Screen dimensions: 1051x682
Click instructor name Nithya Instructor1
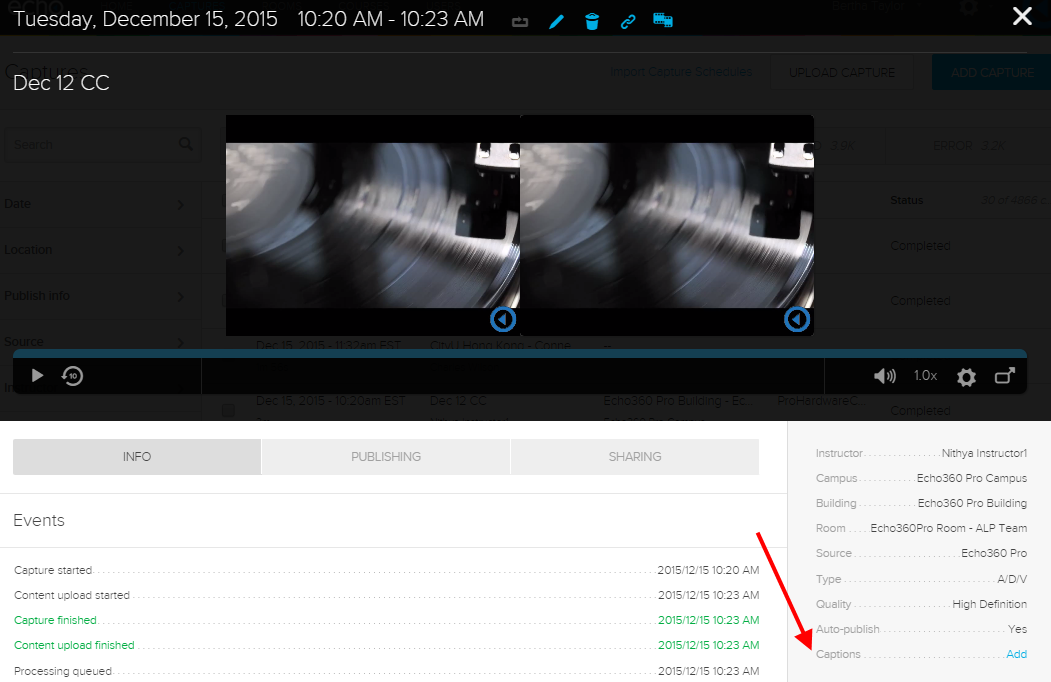pyautogui.click(x=984, y=453)
